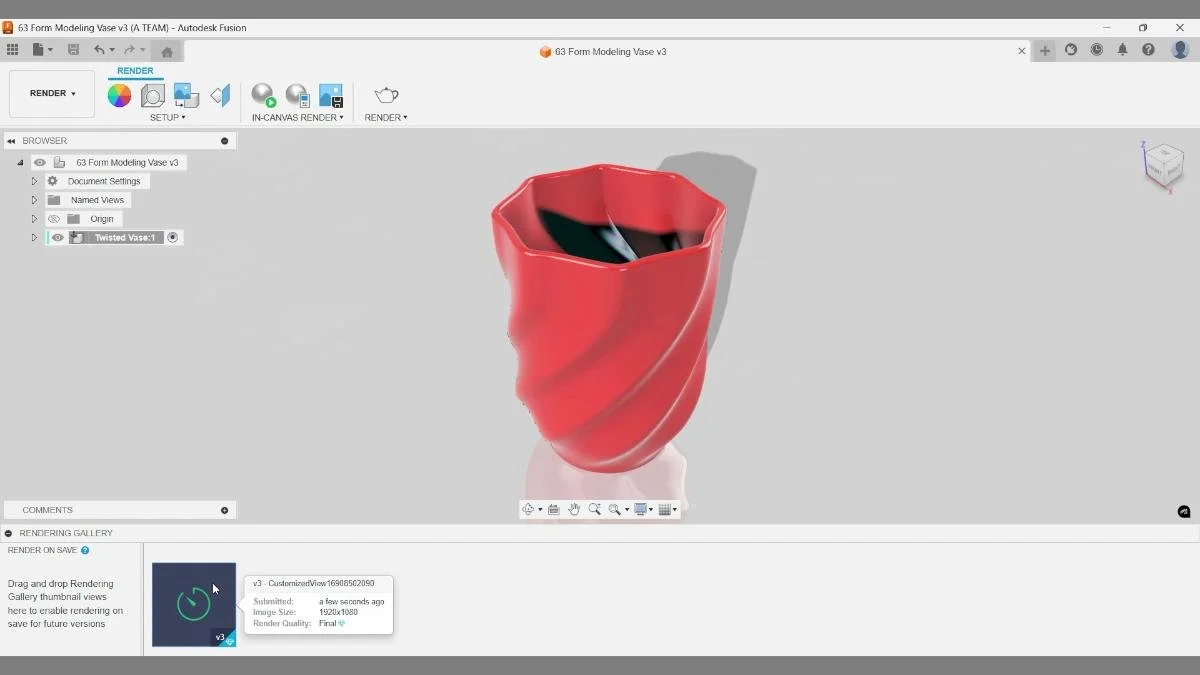Select the Zoom tool from navigation bar

coord(596,509)
